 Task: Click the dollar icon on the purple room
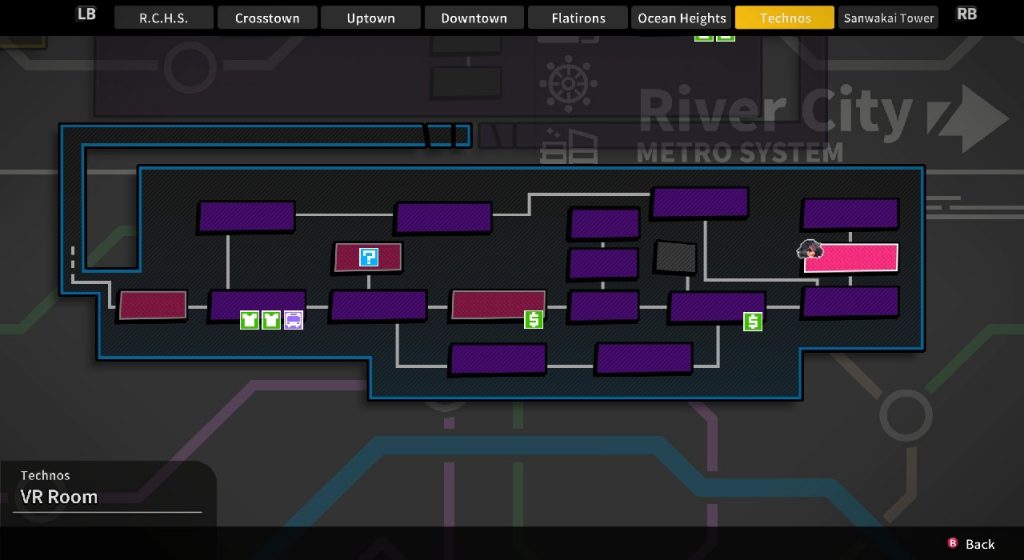tap(752, 321)
